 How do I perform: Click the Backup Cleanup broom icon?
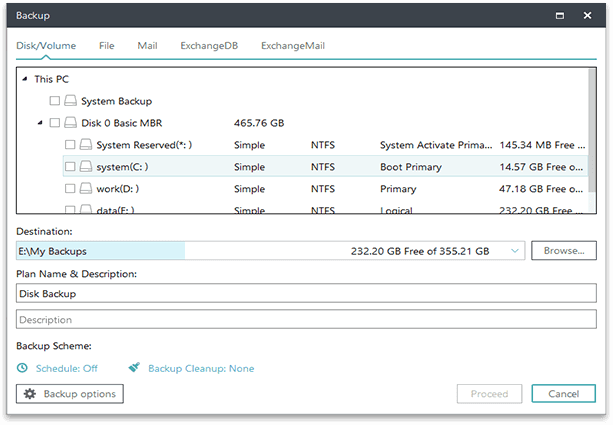(x=134, y=368)
